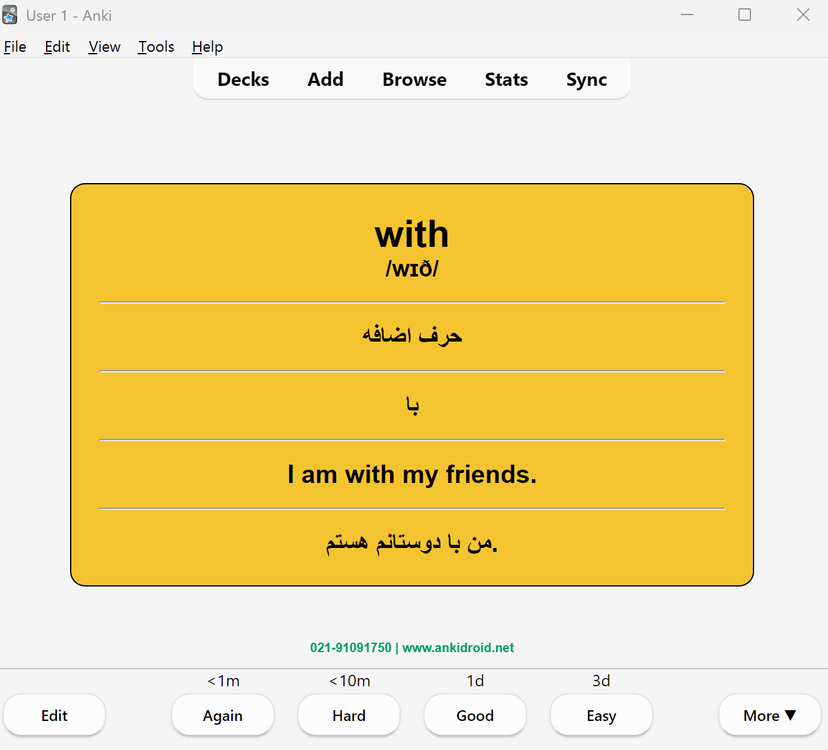
Task: Click Add to create a new card
Action: click(x=325, y=79)
